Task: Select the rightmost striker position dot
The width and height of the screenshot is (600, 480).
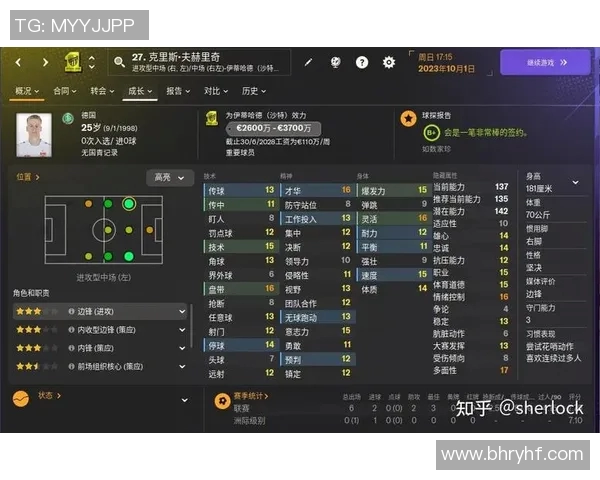Action: pos(150,230)
